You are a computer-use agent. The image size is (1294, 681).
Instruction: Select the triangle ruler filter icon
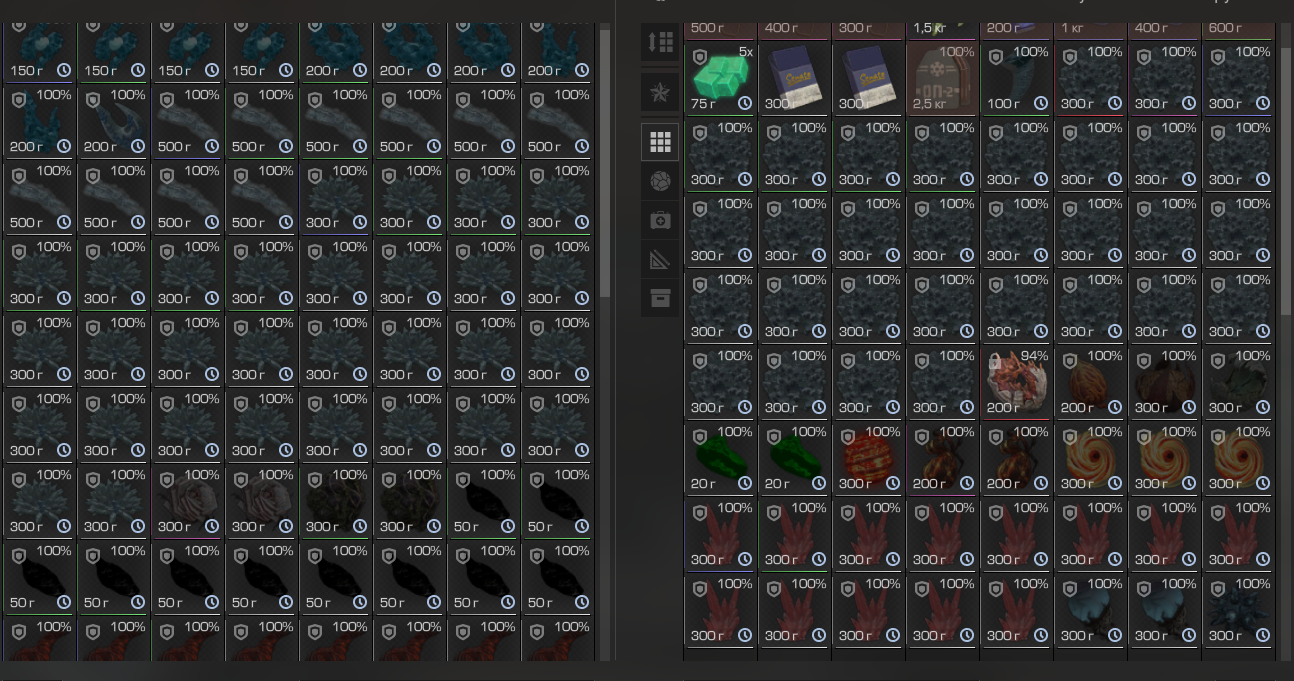[660, 259]
